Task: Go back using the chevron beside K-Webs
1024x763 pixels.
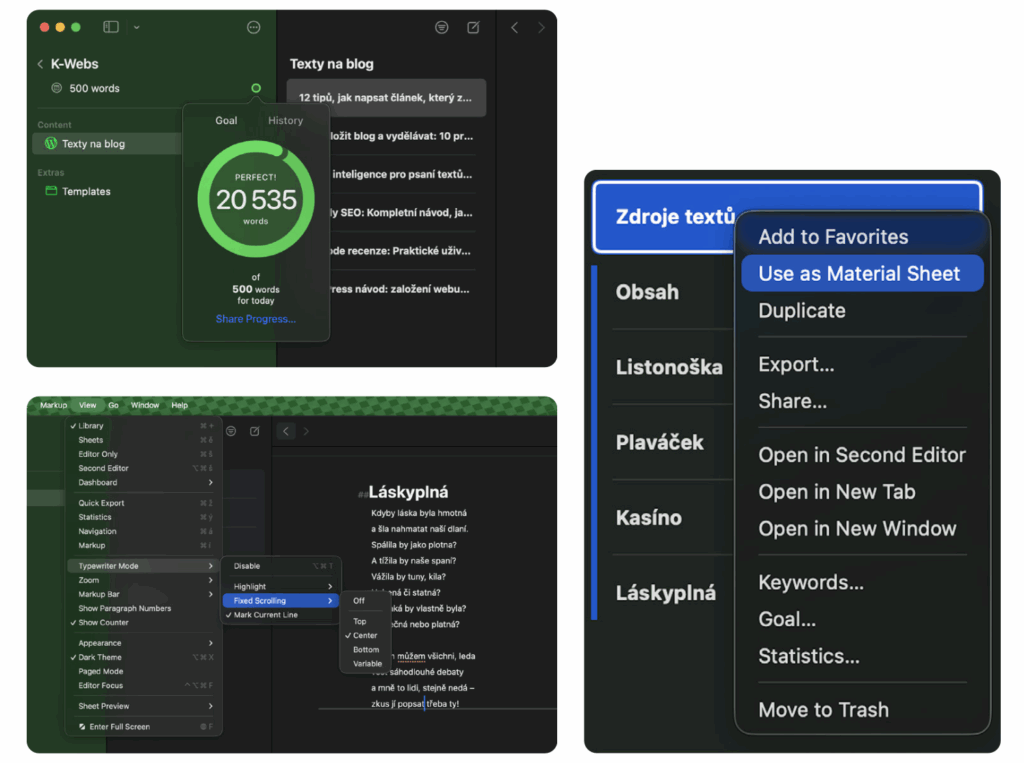Action: point(40,64)
